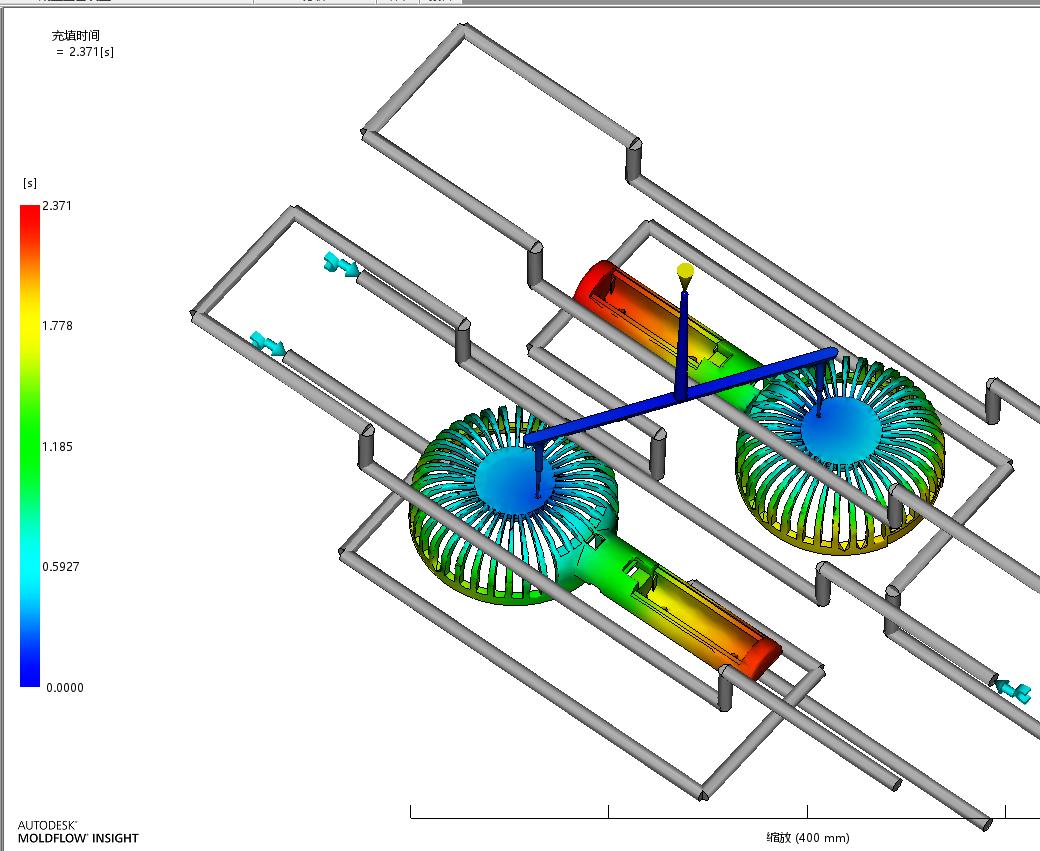Click the yellow injection location cone
The height and width of the screenshot is (851, 1040).
(x=685, y=276)
